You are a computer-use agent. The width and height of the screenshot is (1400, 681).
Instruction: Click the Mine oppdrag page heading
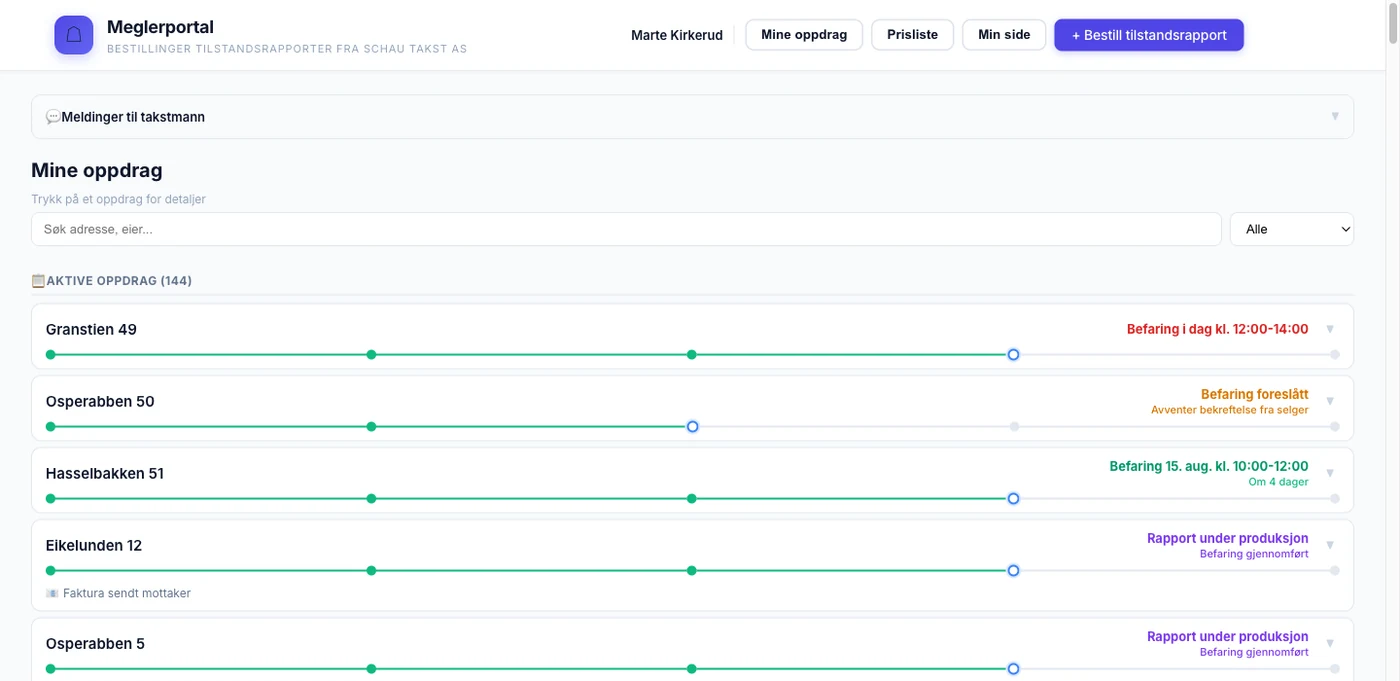coord(97,170)
